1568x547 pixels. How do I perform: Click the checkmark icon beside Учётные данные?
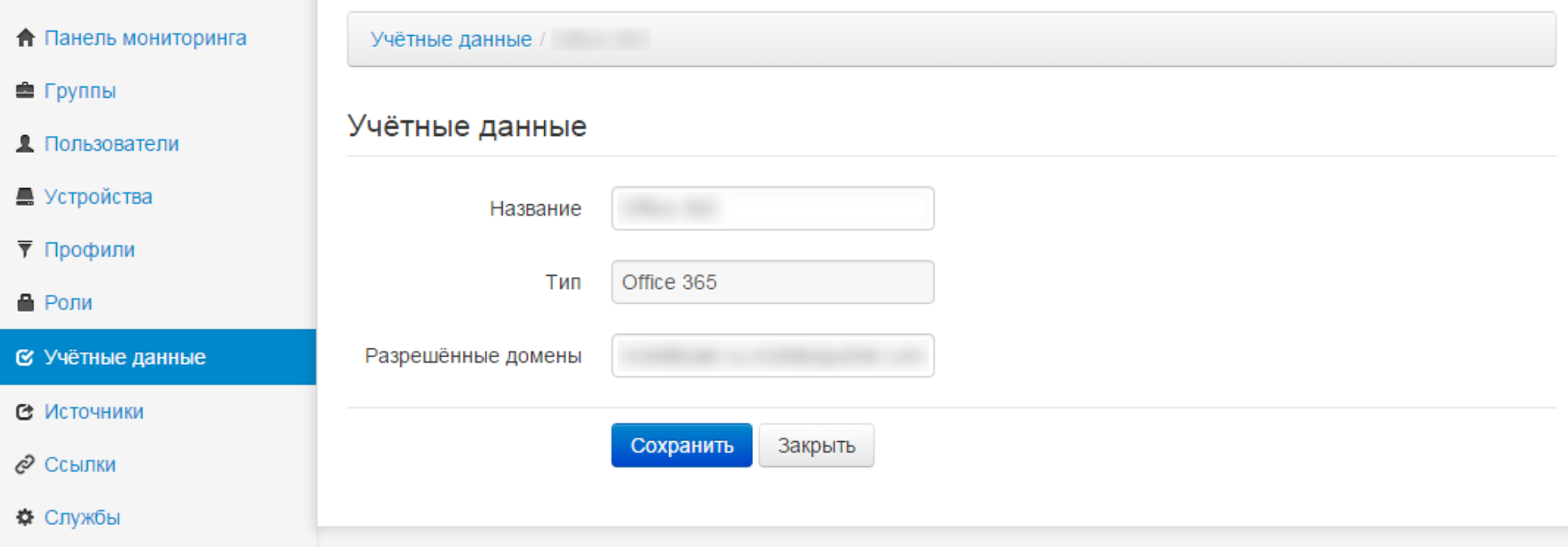pos(25,357)
